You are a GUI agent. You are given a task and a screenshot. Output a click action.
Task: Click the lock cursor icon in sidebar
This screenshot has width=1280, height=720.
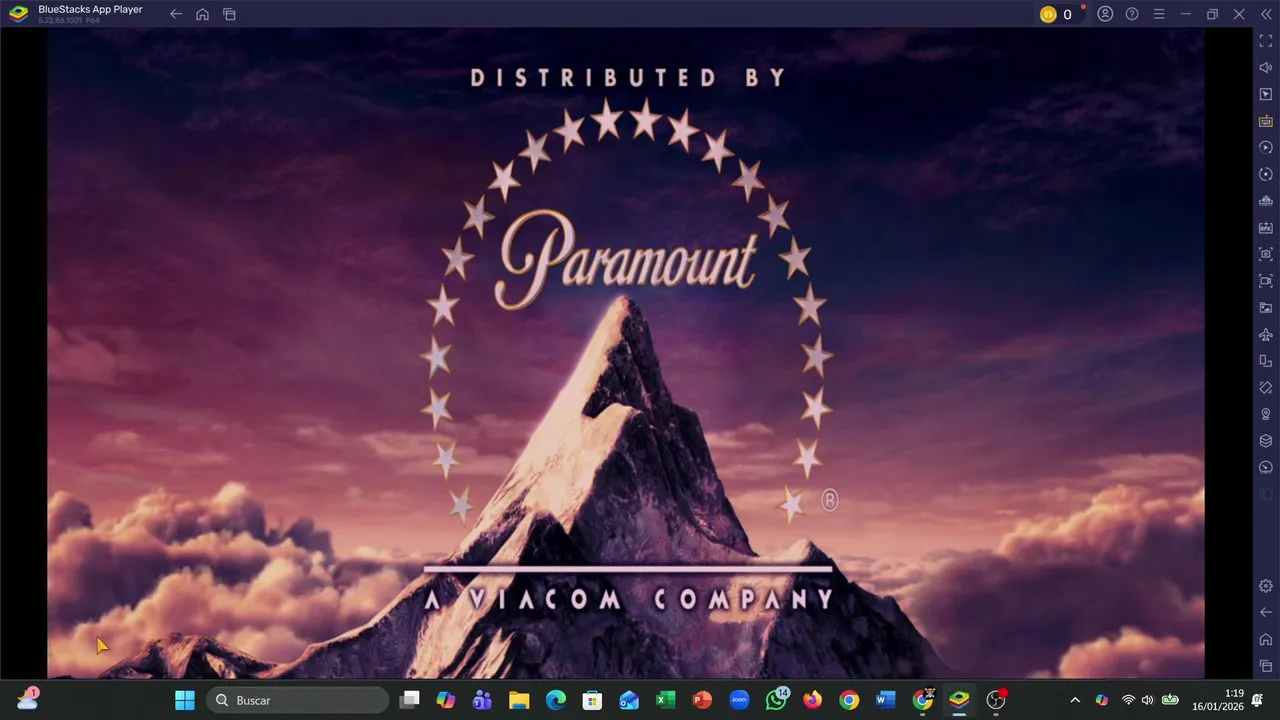click(1265, 94)
